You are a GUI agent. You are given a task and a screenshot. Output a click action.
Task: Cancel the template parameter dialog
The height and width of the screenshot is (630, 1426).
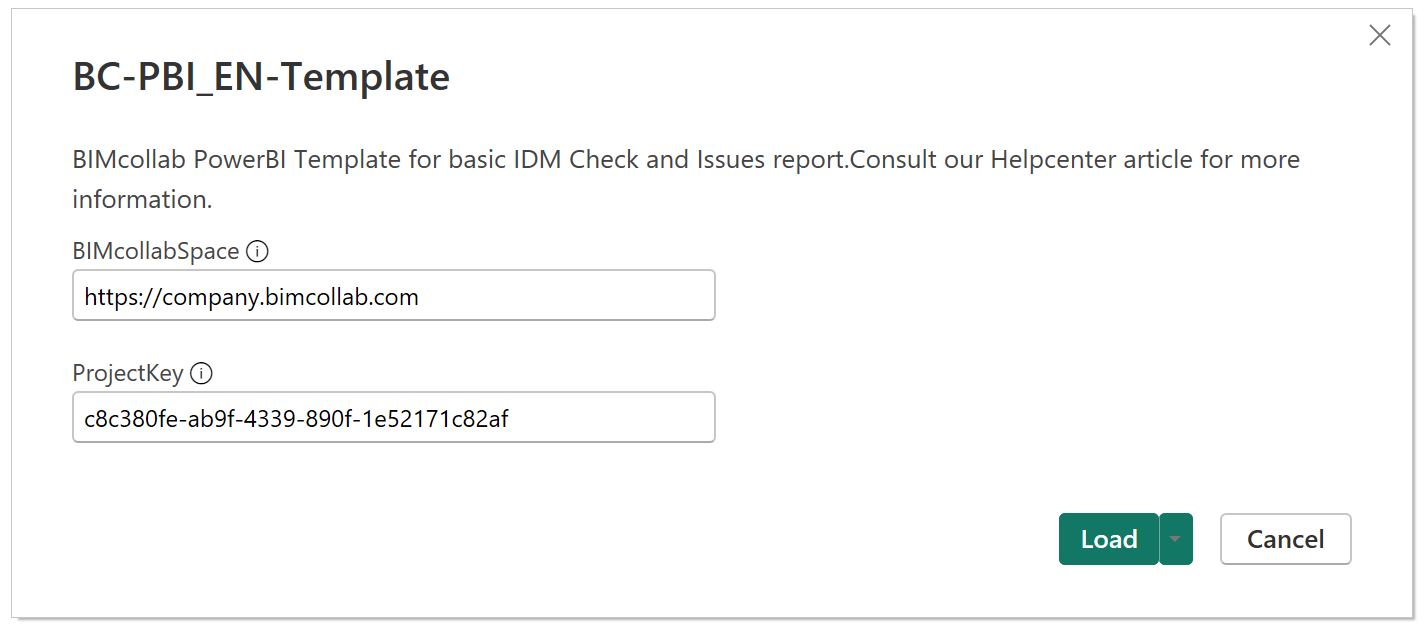(x=1285, y=539)
